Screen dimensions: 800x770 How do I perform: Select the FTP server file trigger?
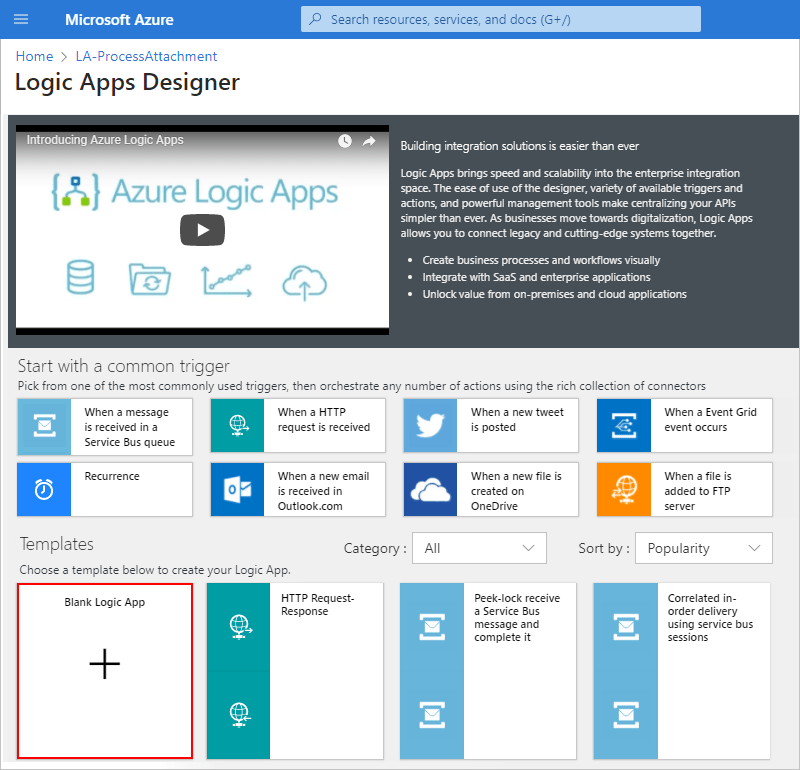pos(684,489)
